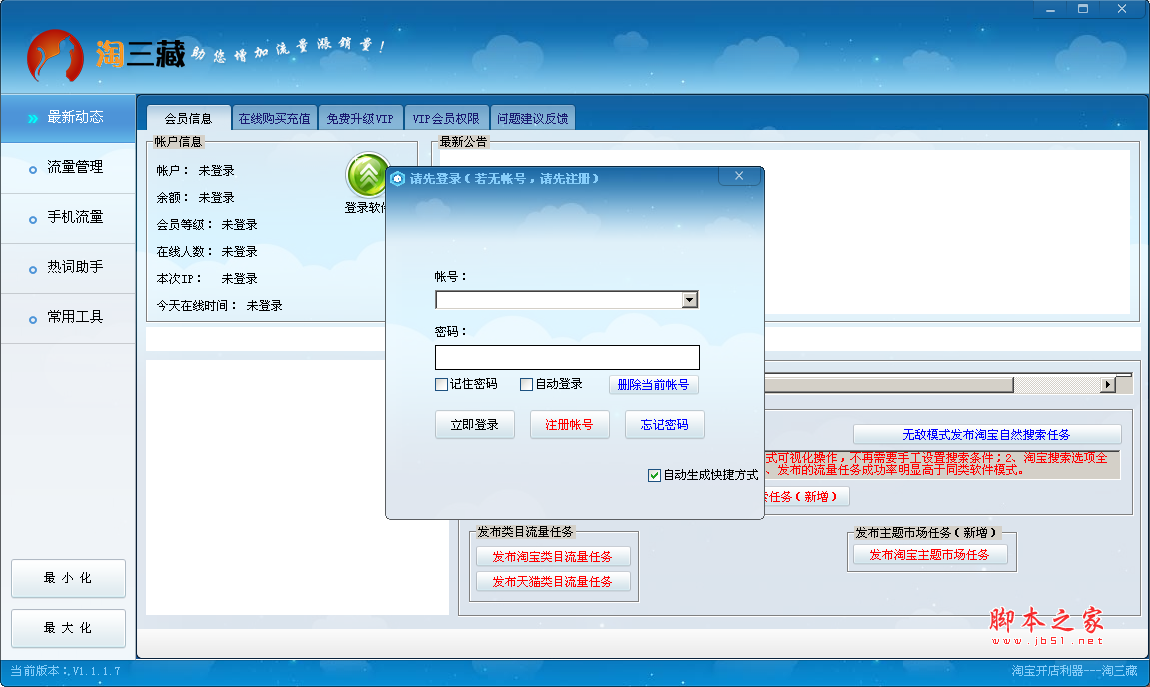The image size is (1150, 687).
Task: Open 常用工具 sidebar item
Action: click(68, 317)
